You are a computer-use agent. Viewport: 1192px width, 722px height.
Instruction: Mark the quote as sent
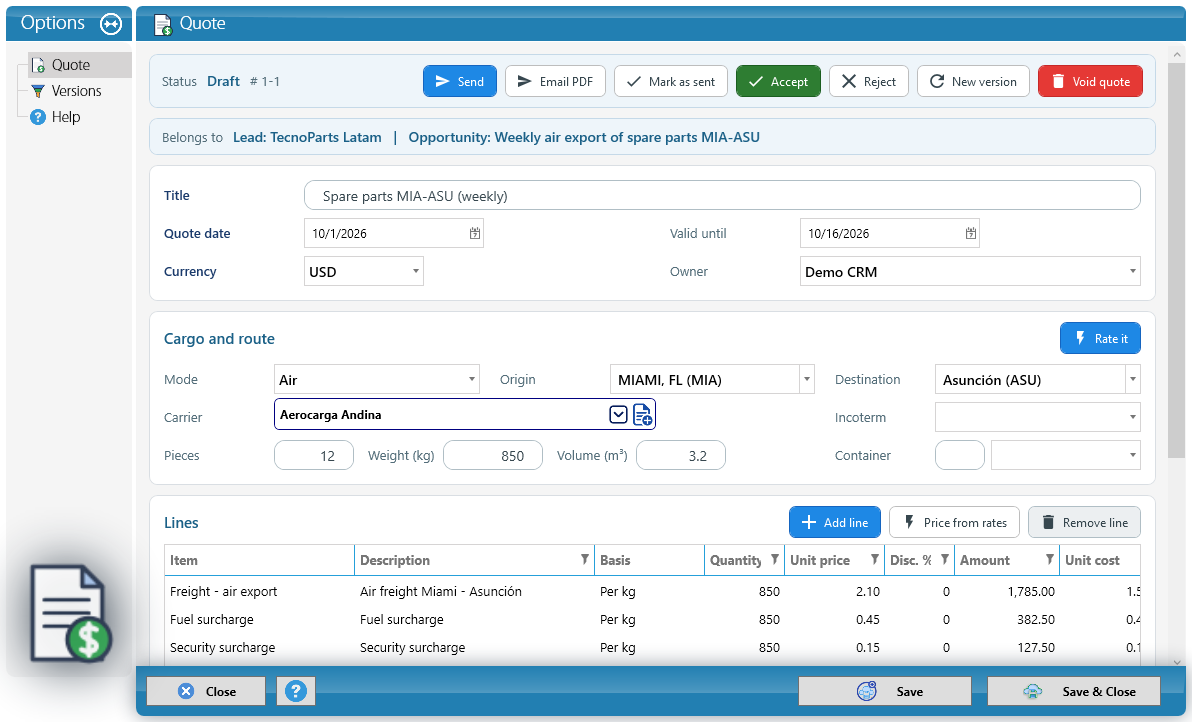click(x=670, y=81)
